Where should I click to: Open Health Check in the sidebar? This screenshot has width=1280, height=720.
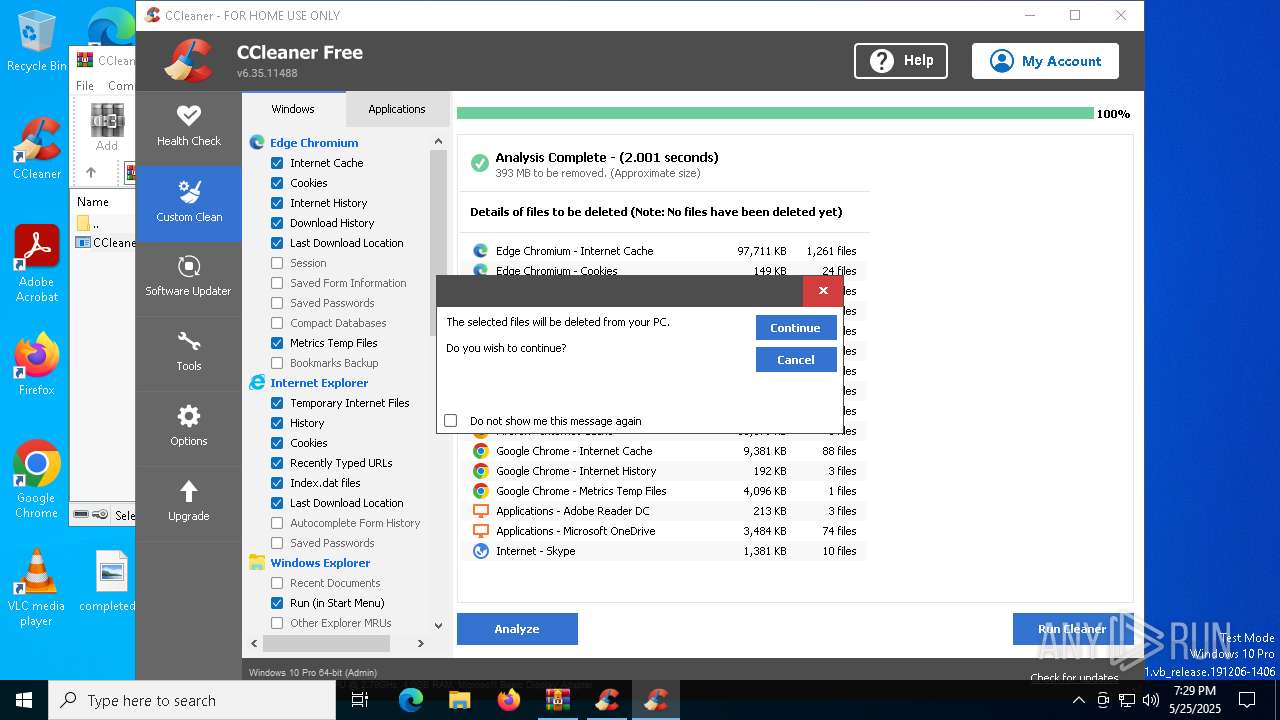(188, 127)
